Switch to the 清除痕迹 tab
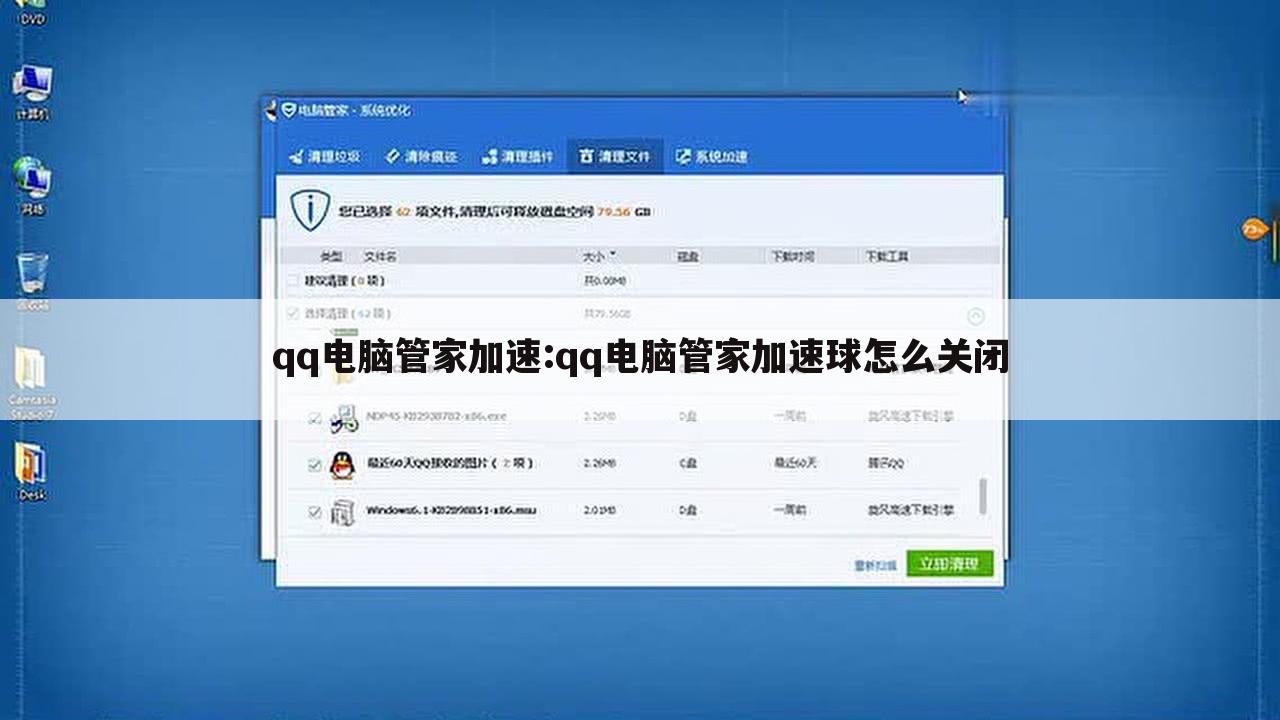The height and width of the screenshot is (720, 1280). click(421, 157)
